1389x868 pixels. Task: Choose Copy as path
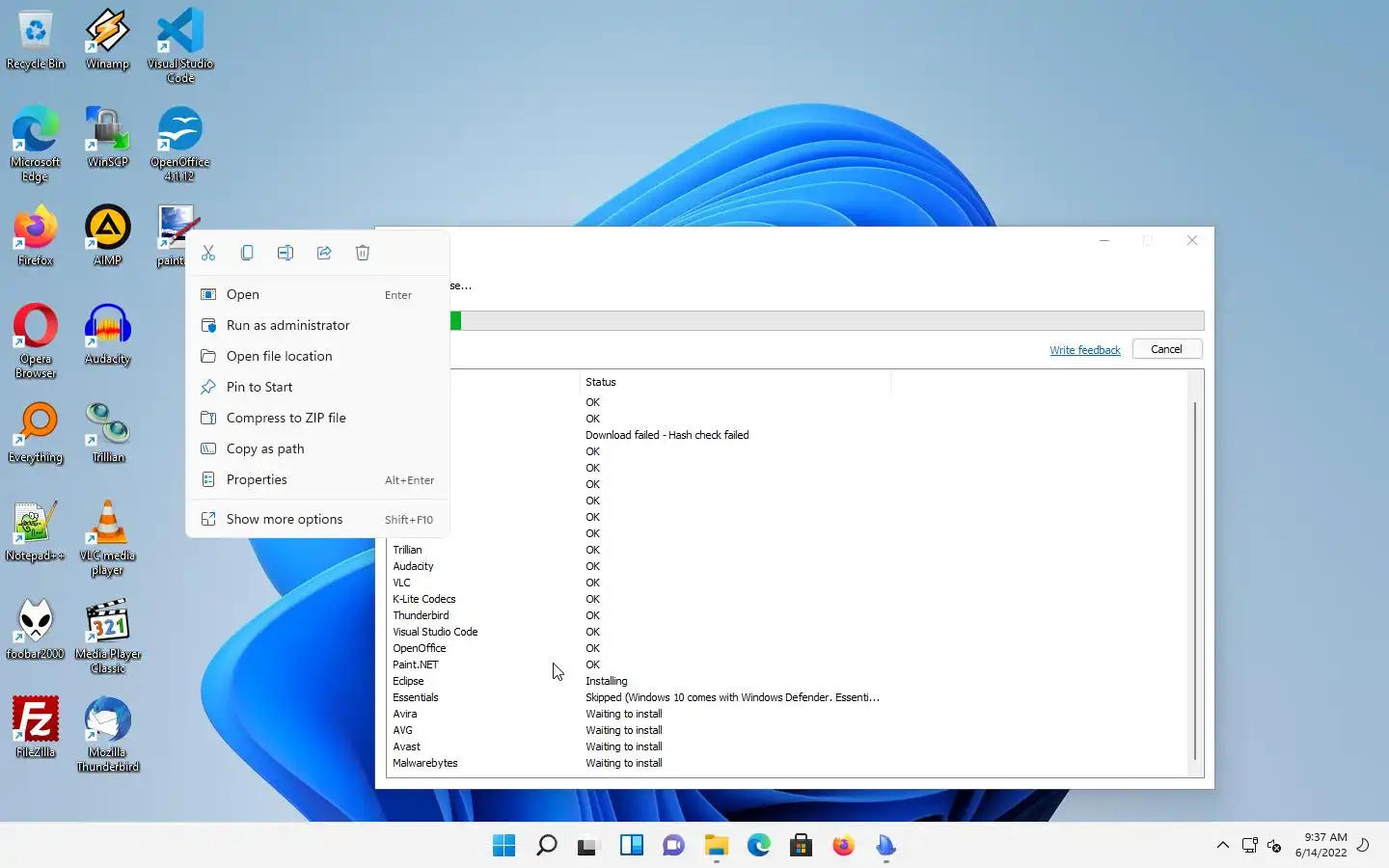tap(317, 449)
